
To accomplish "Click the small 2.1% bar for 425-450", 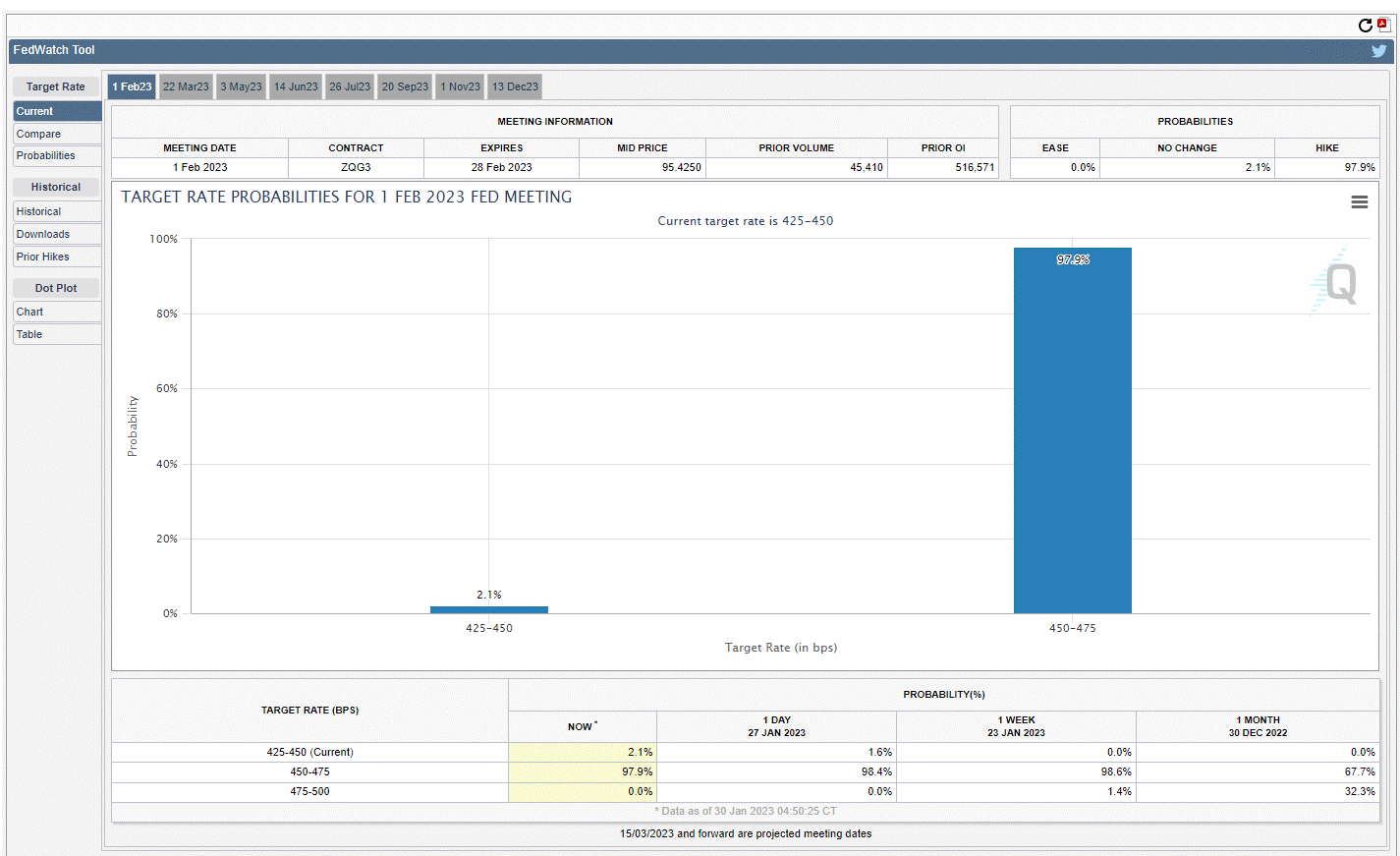I will (x=489, y=609).
